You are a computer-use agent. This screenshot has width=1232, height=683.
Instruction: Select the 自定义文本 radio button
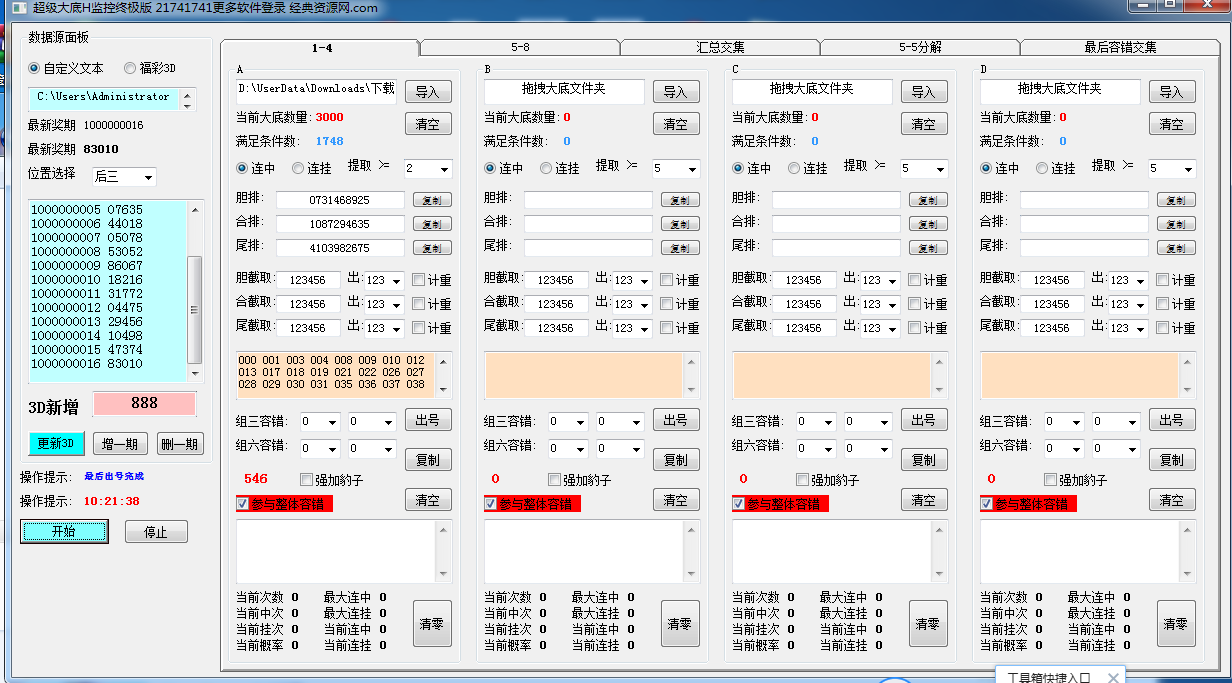coord(66,68)
